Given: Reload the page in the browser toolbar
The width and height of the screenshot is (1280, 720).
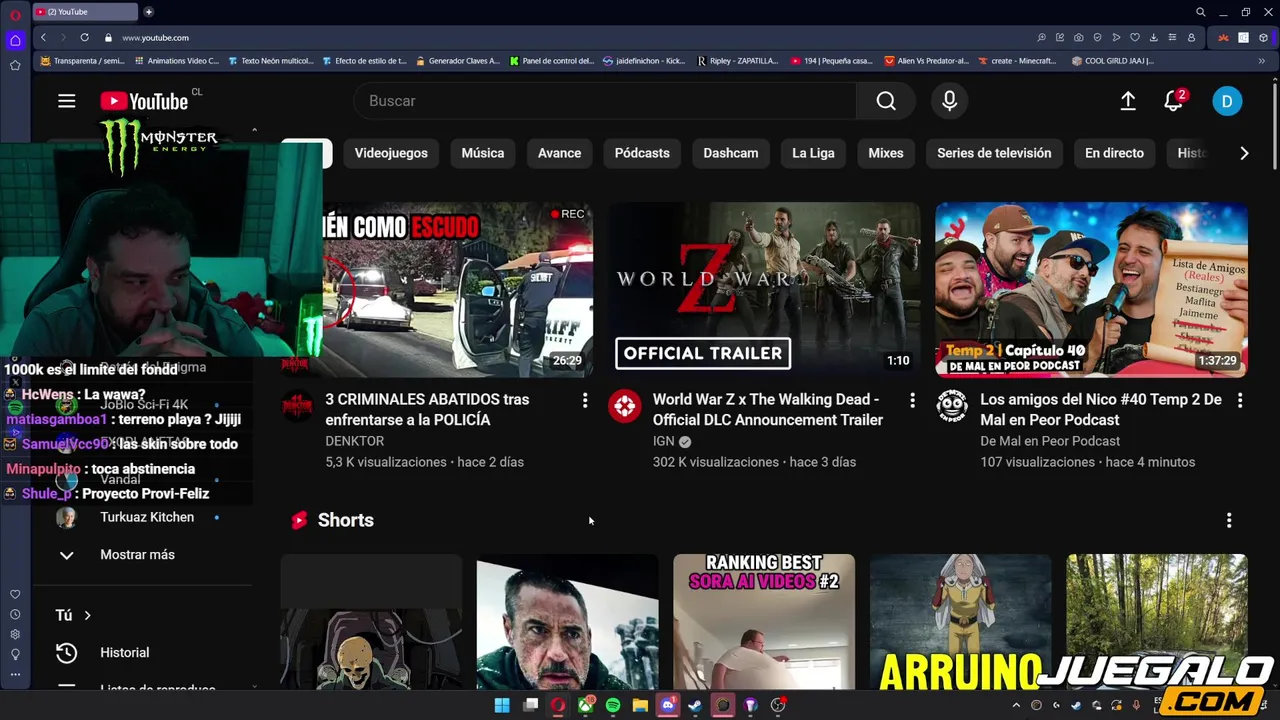Looking at the screenshot, I should coord(84,37).
